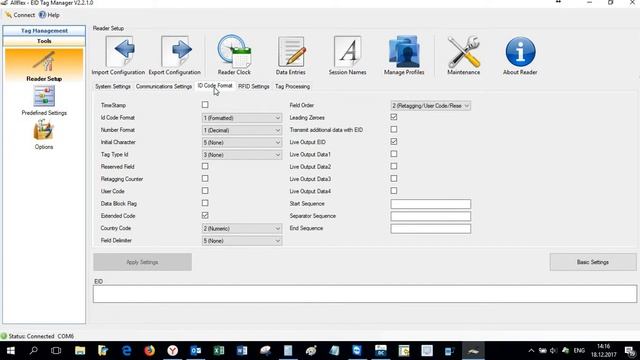
Task: Expand the Field Delimiter dropdown
Action: 242,241
